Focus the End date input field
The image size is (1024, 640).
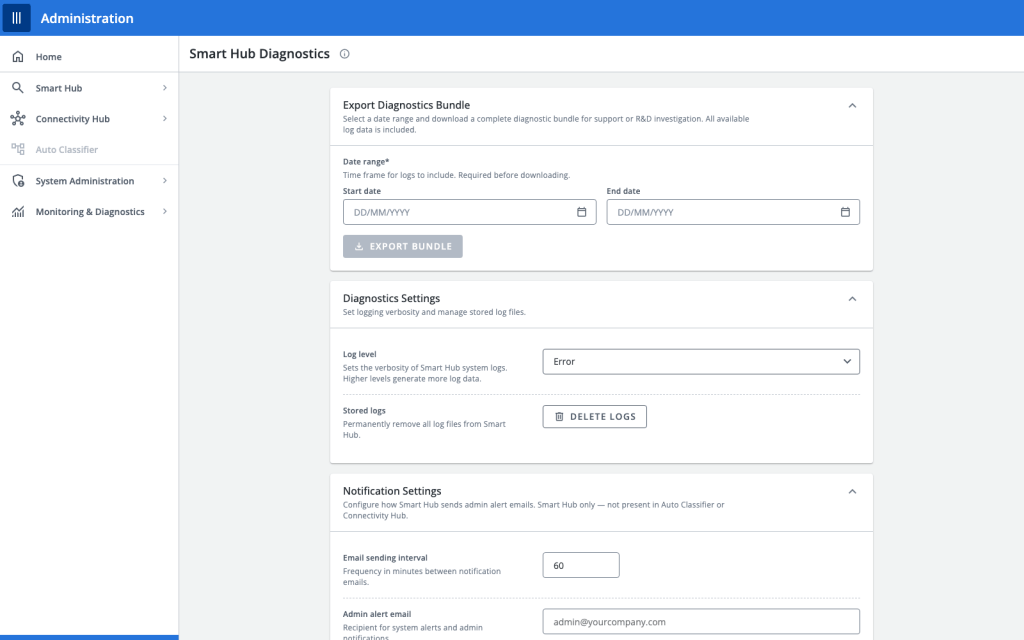(x=733, y=212)
